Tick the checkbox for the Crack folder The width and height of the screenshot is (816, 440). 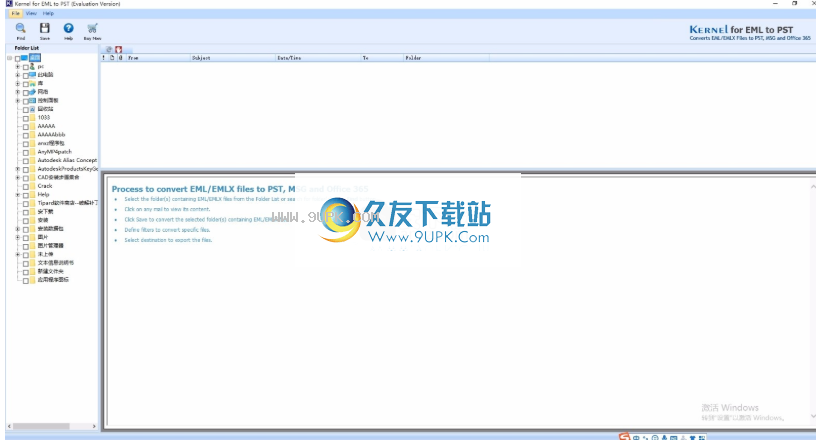(26, 186)
